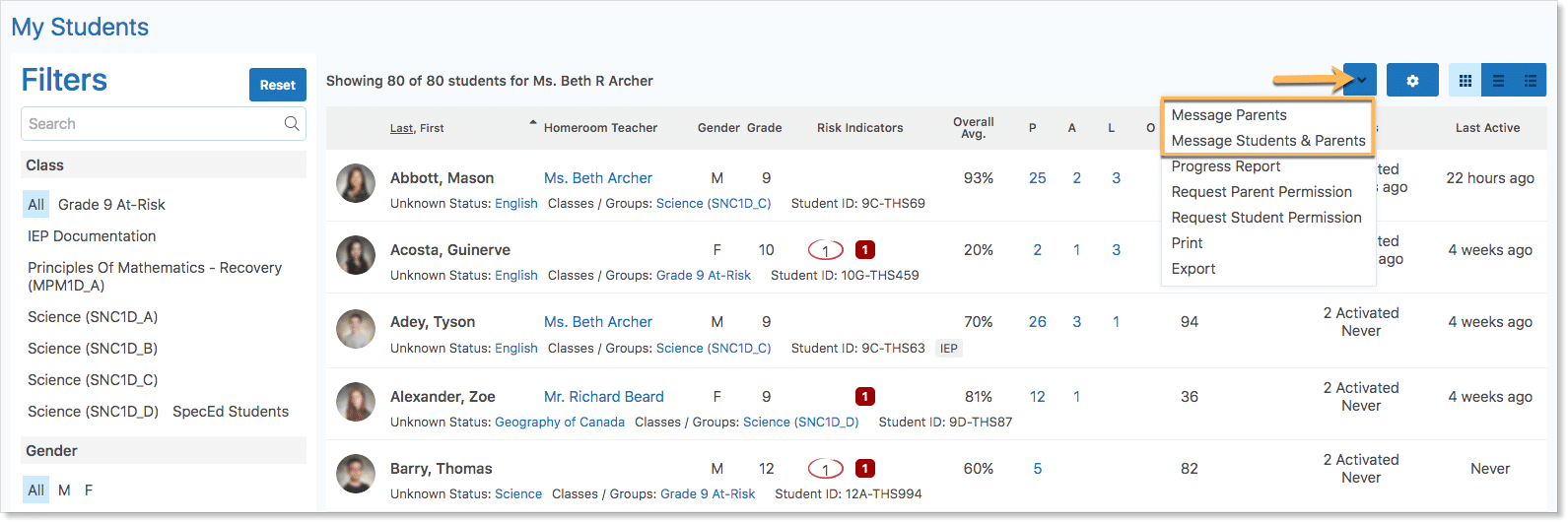Viewport: 1568px width, 523px height.
Task: Filter gender by F
Action: (89, 490)
